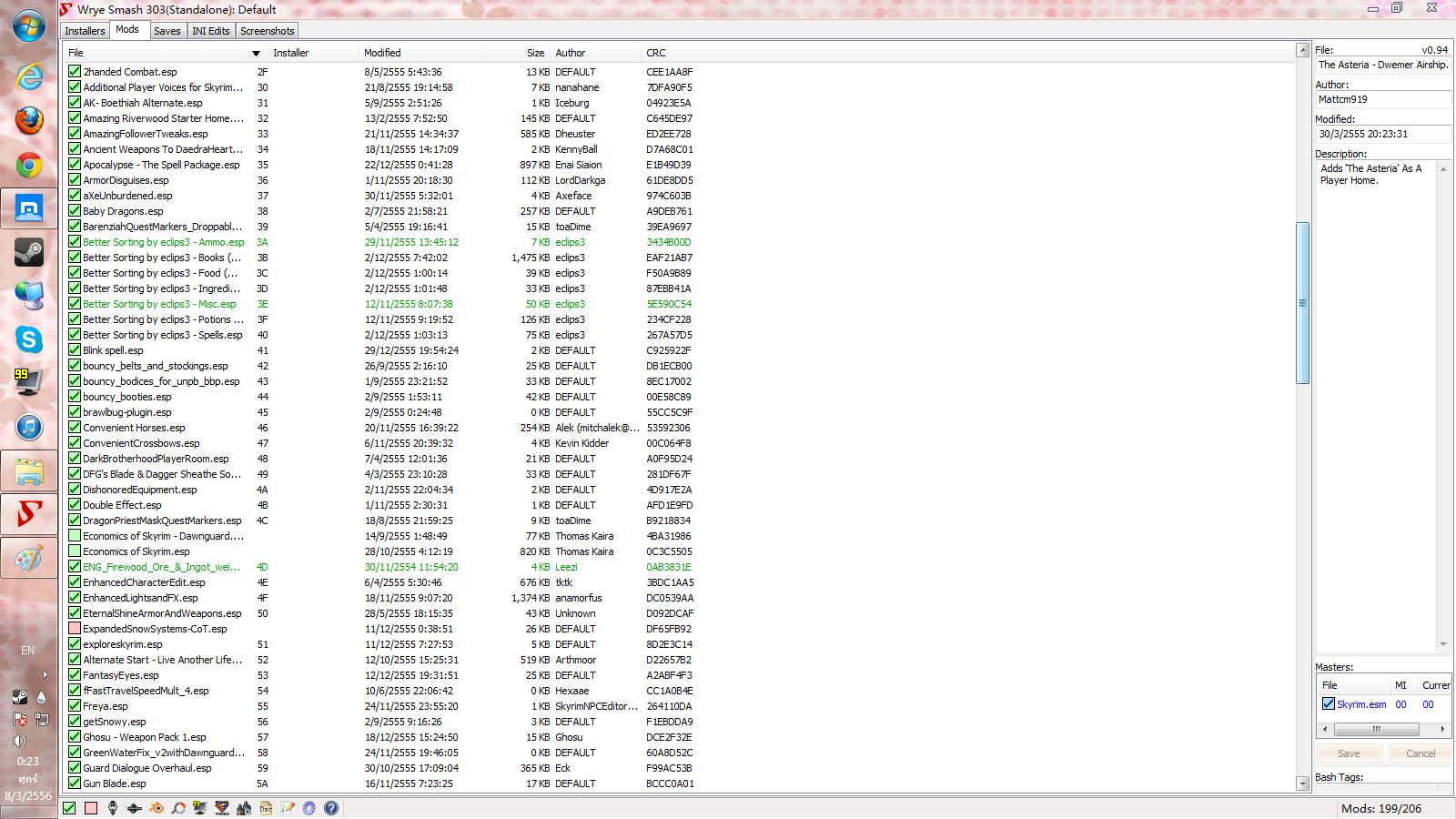
Task: Toggle the Skyrim.esm master checkbox
Action: [1329, 703]
